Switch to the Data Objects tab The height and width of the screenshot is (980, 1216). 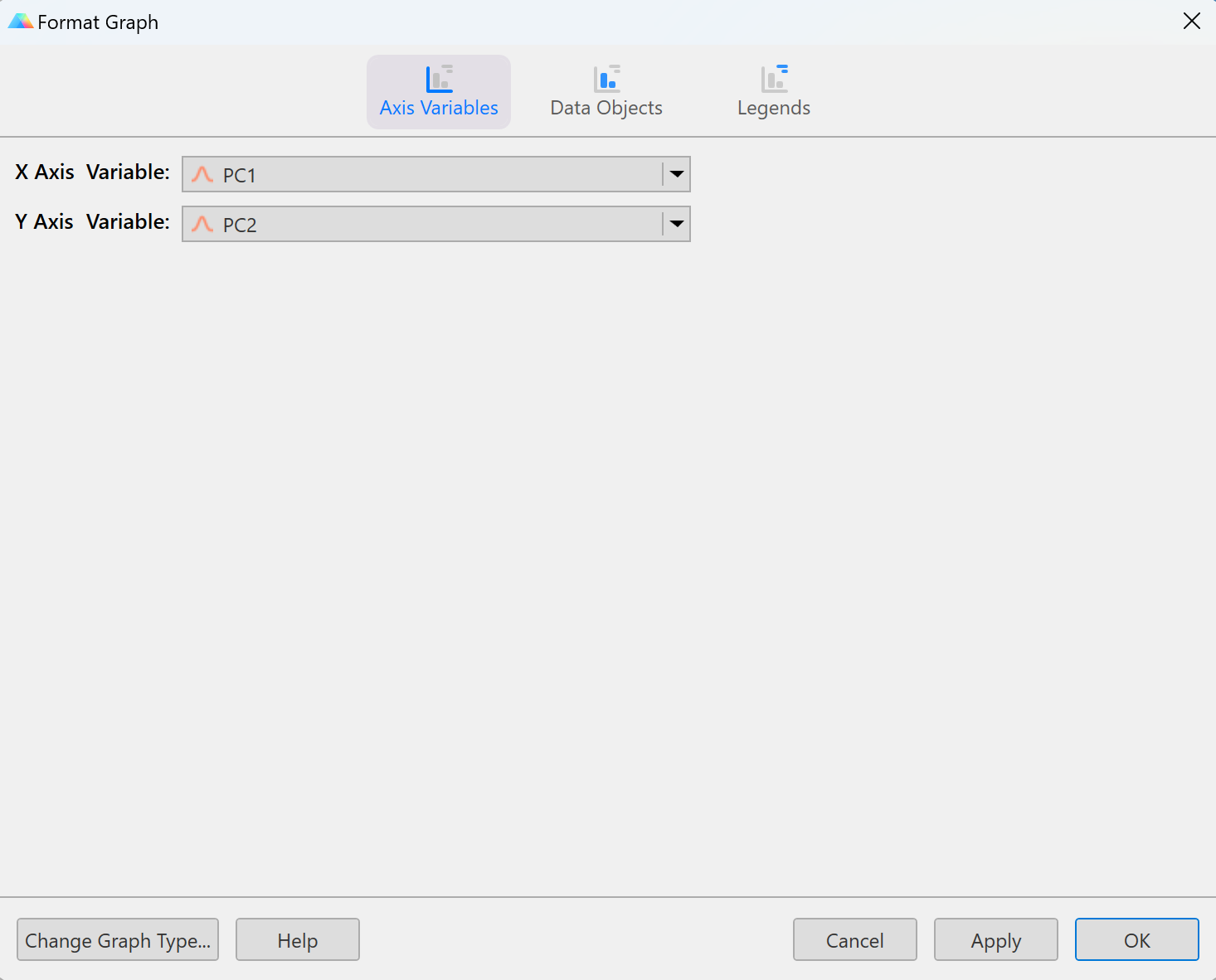click(x=606, y=91)
